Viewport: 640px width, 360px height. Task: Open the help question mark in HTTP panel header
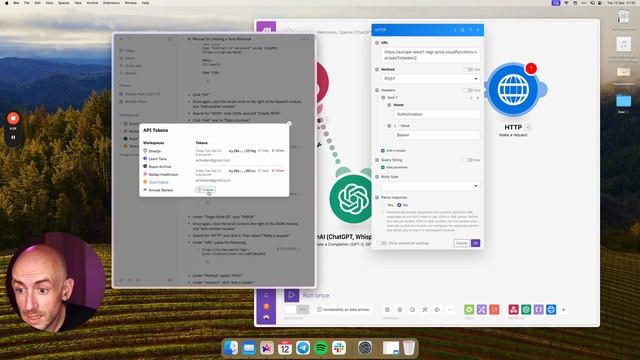(470, 30)
